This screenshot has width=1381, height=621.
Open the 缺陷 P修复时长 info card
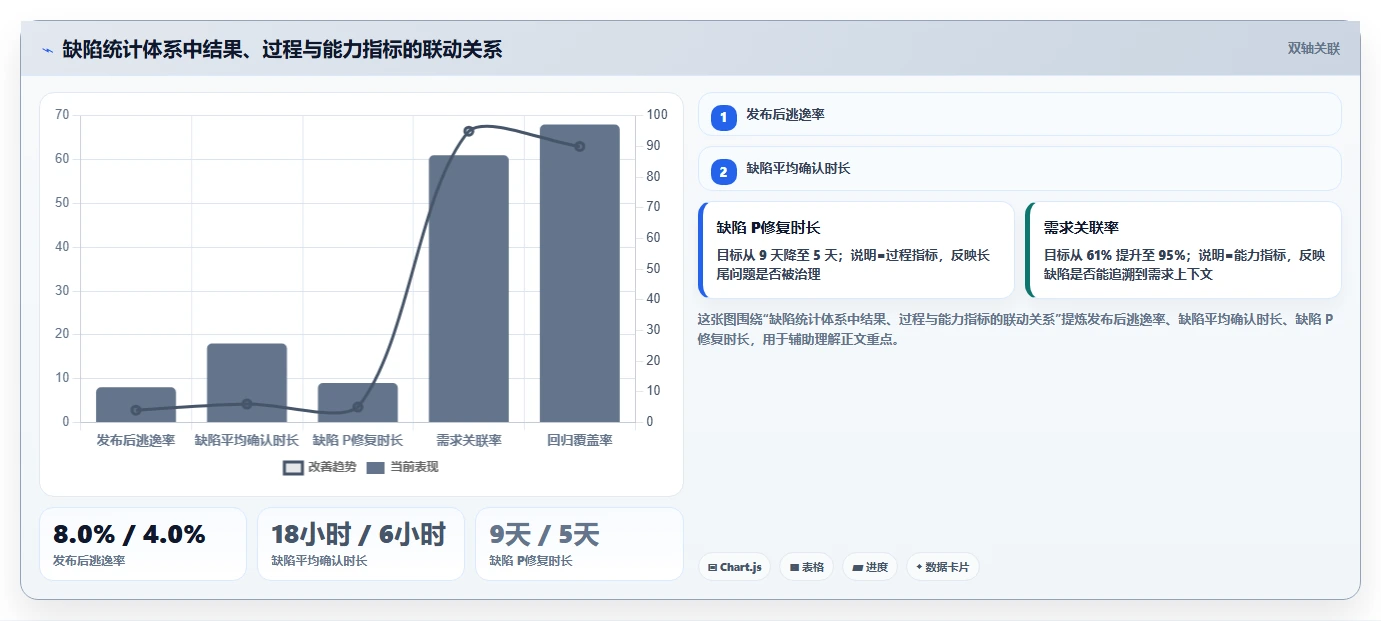[x=857, y=250]
